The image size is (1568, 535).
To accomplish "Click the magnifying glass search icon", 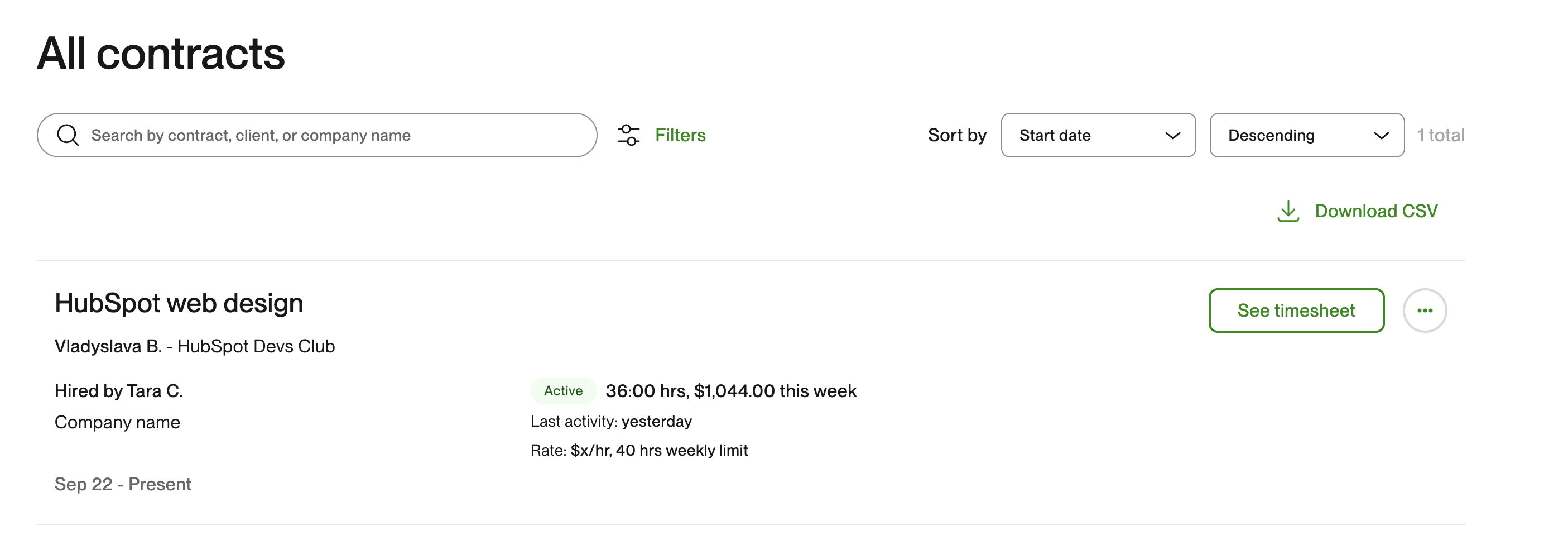I will [68, 135].
